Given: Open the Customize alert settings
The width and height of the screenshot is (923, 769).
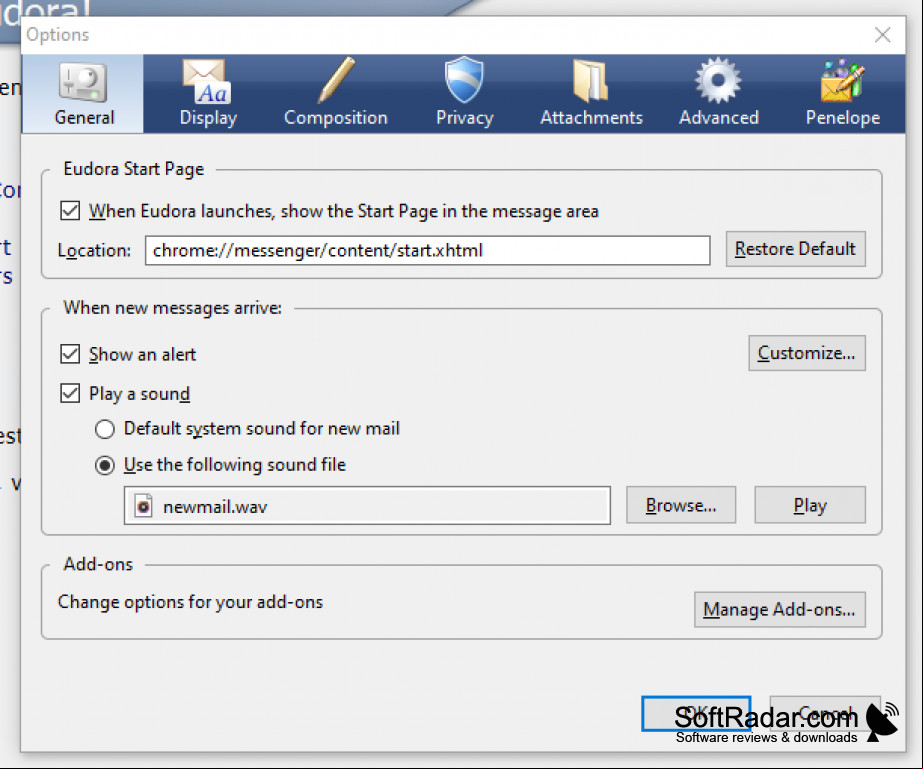Looking at the screenshot, I should coord(807,353).
